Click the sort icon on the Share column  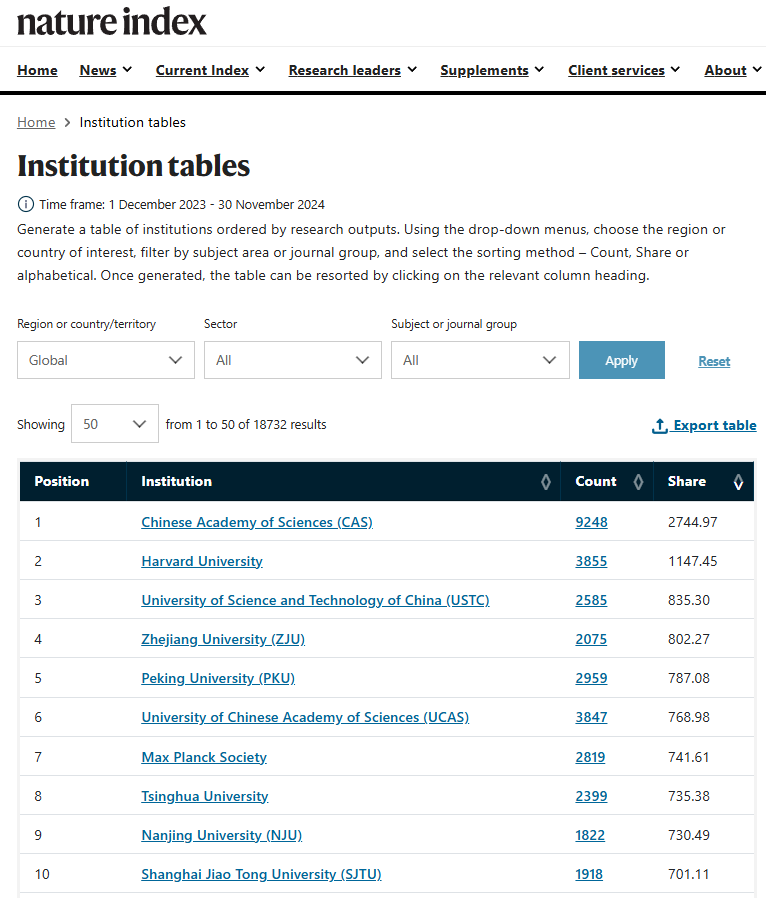(738, 482)
